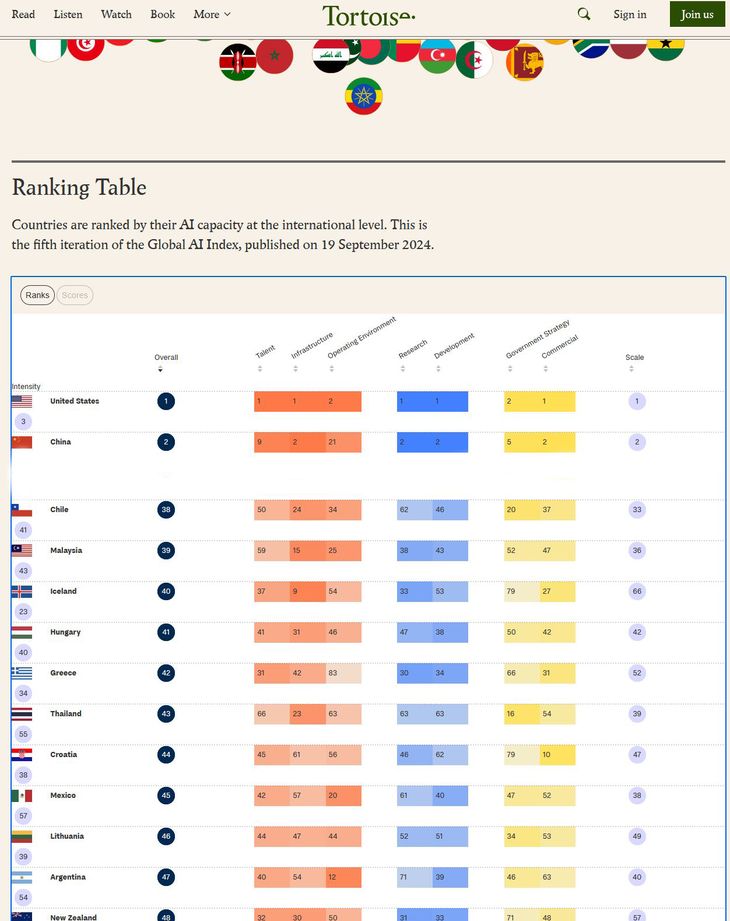Select the Read menu item
The width and height of the screenshot is (730, 921).
[23, 14]
